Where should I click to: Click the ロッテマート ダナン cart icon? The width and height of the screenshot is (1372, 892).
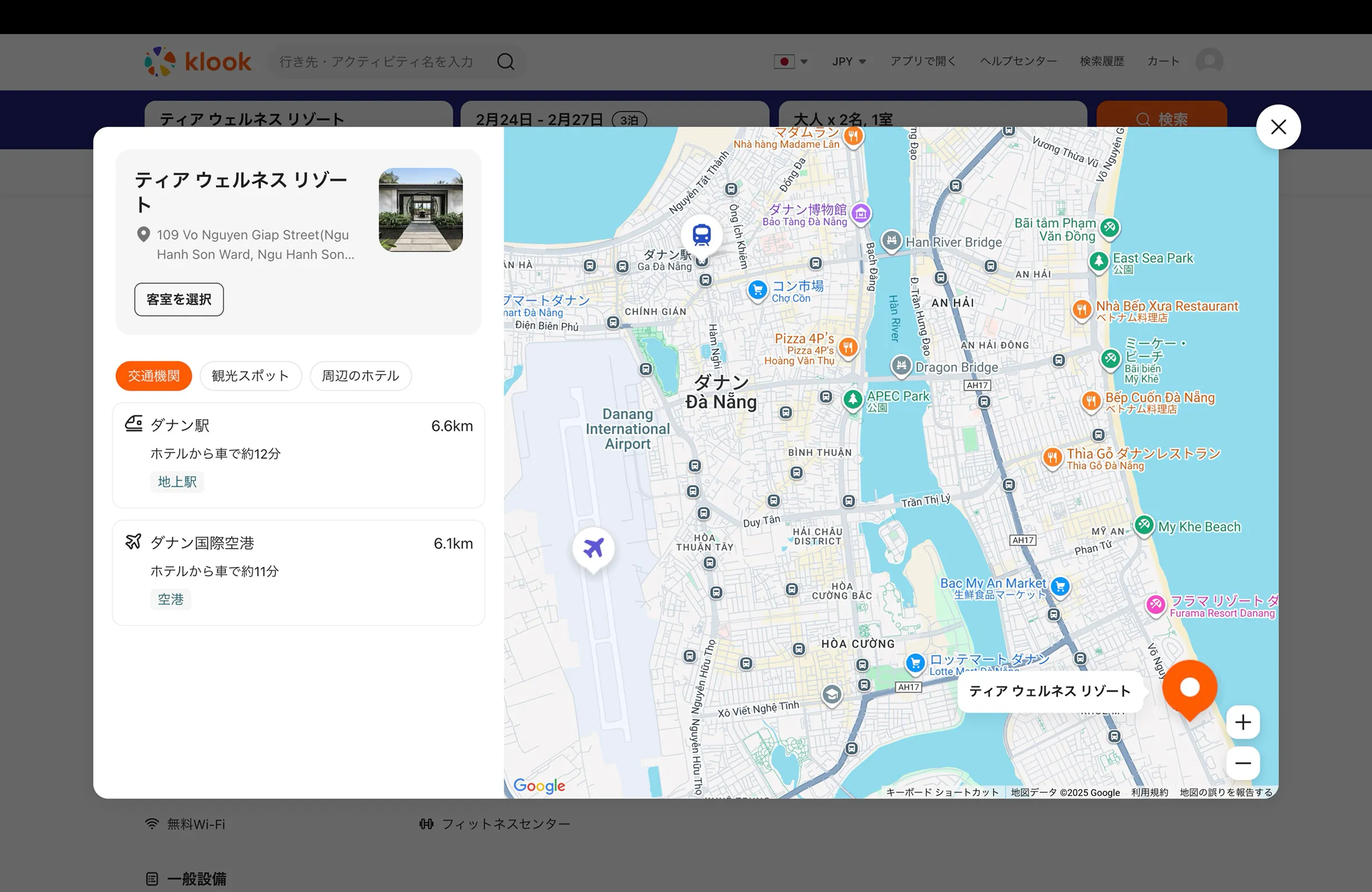915,663
